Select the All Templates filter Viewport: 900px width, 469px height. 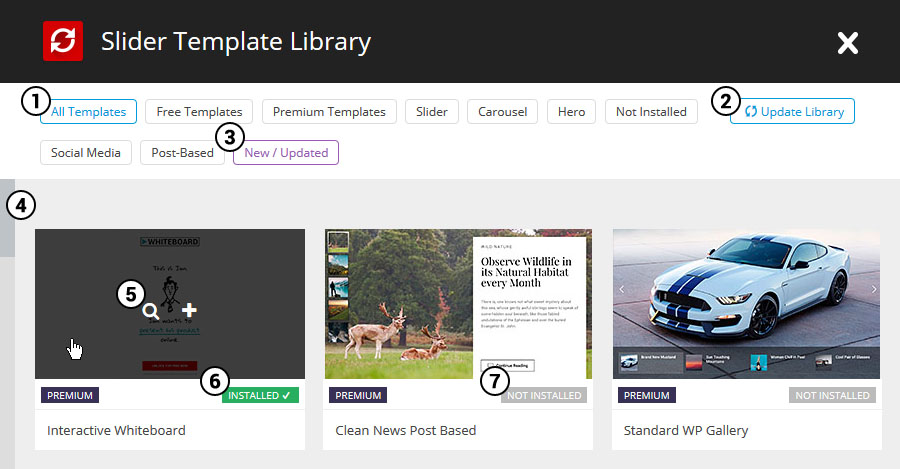pos(88,112)
